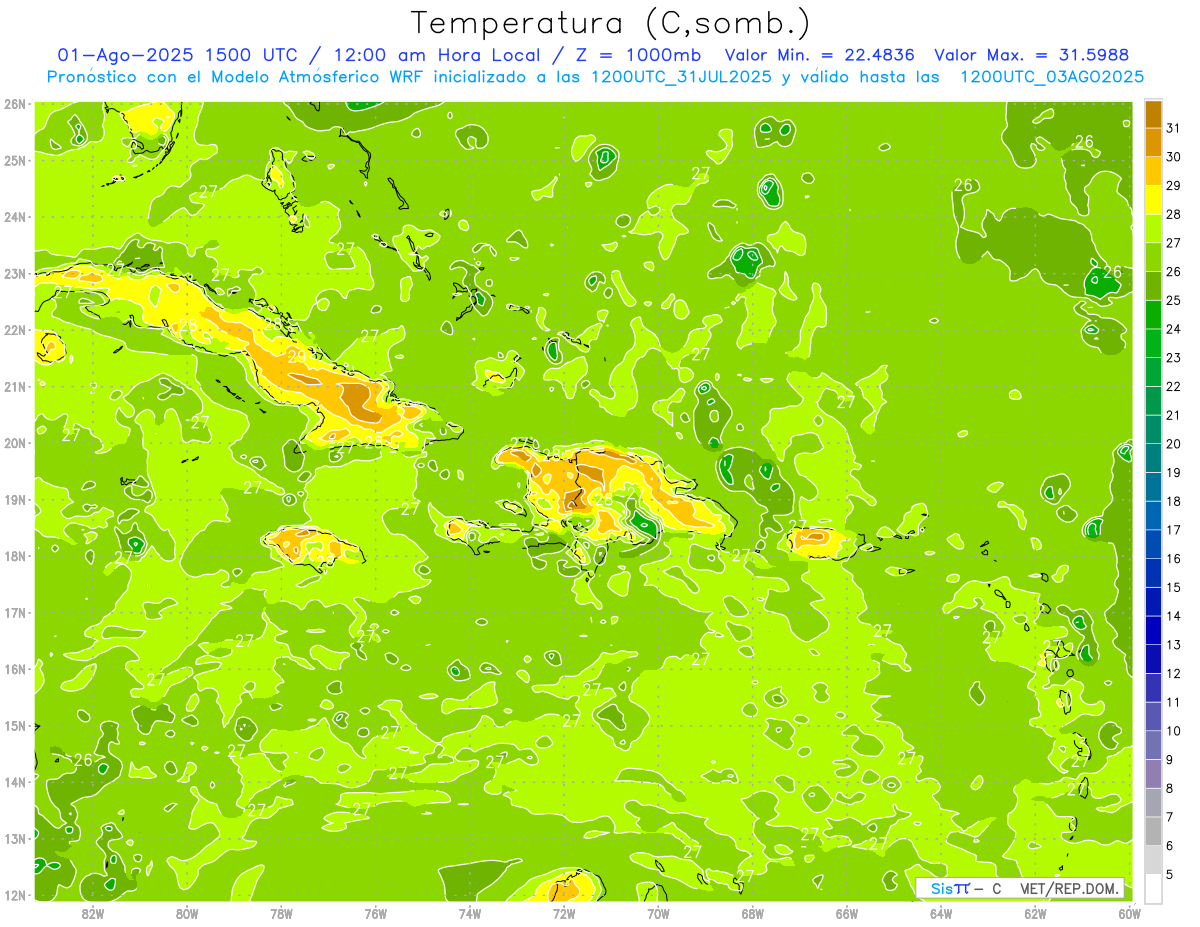Image resolution: width=1200 pixels, height=927 pixels.
Task: Click the legend scale number 11
Action: [1174, 702]
